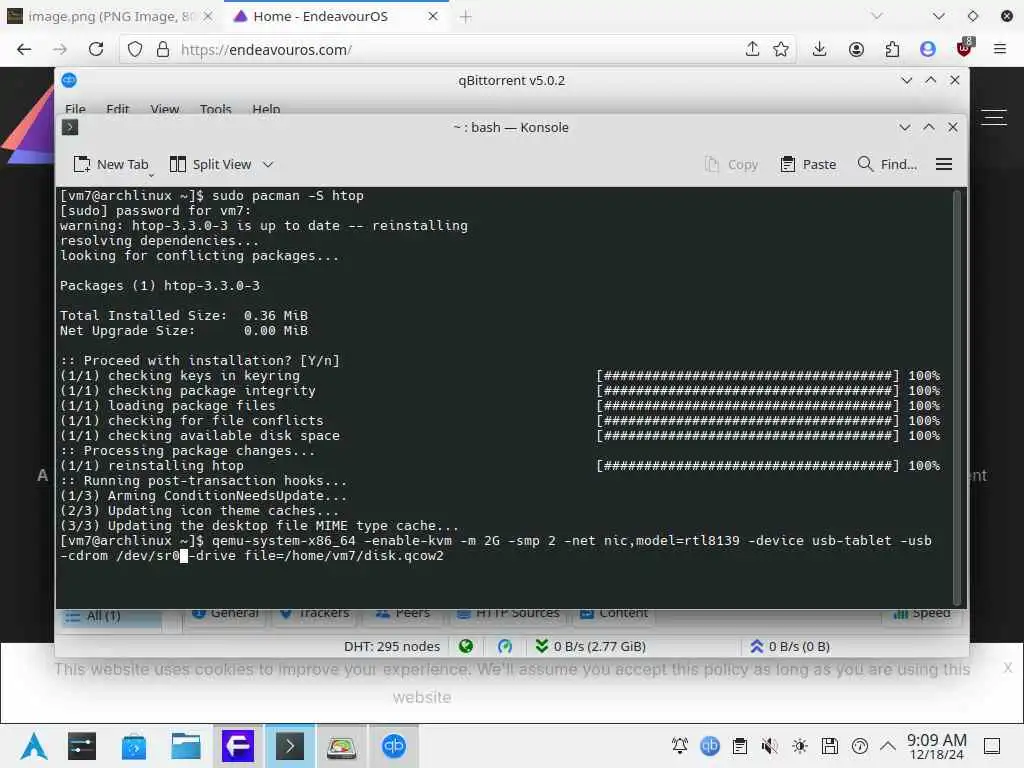
Task: Open Dolphin file manager from taskbar
Action: pyautogui.click(x=185, y=746)
